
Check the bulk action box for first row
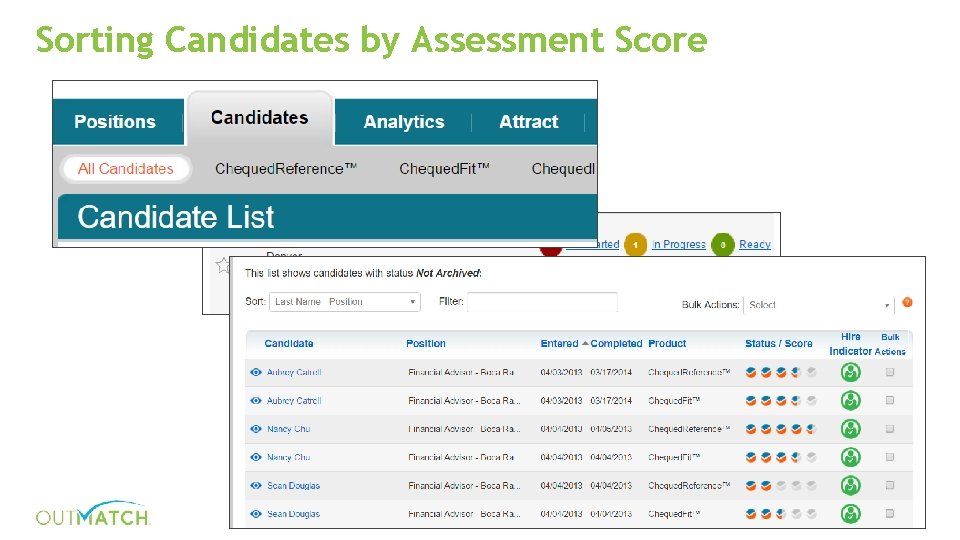[890, 372]
